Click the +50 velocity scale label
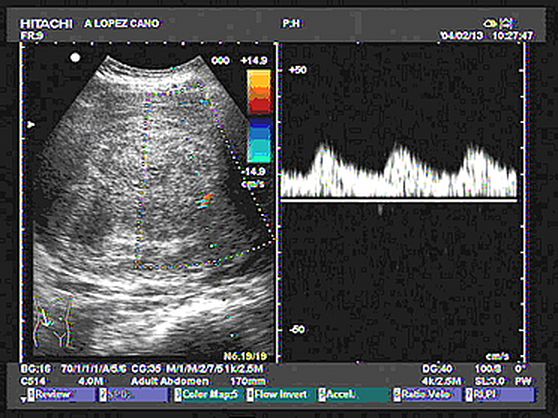Image resolution: width=558 pixels, height=418 pixels. [298, 70]
